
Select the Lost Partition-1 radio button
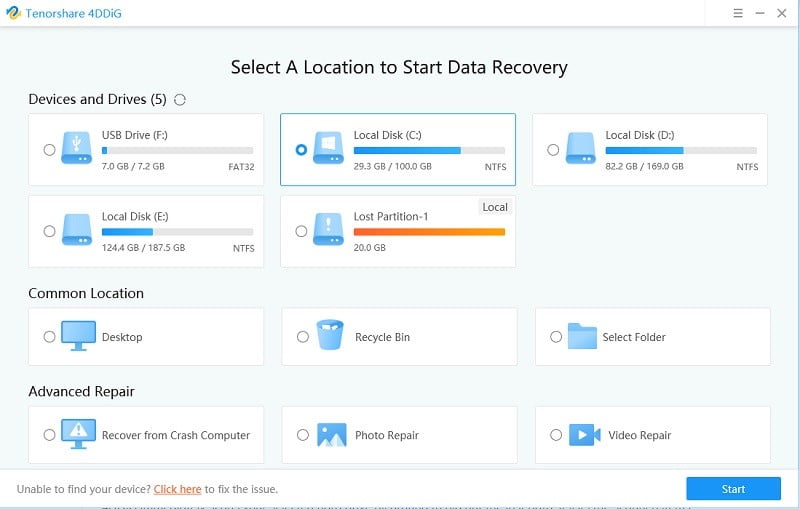pos(302,231)
